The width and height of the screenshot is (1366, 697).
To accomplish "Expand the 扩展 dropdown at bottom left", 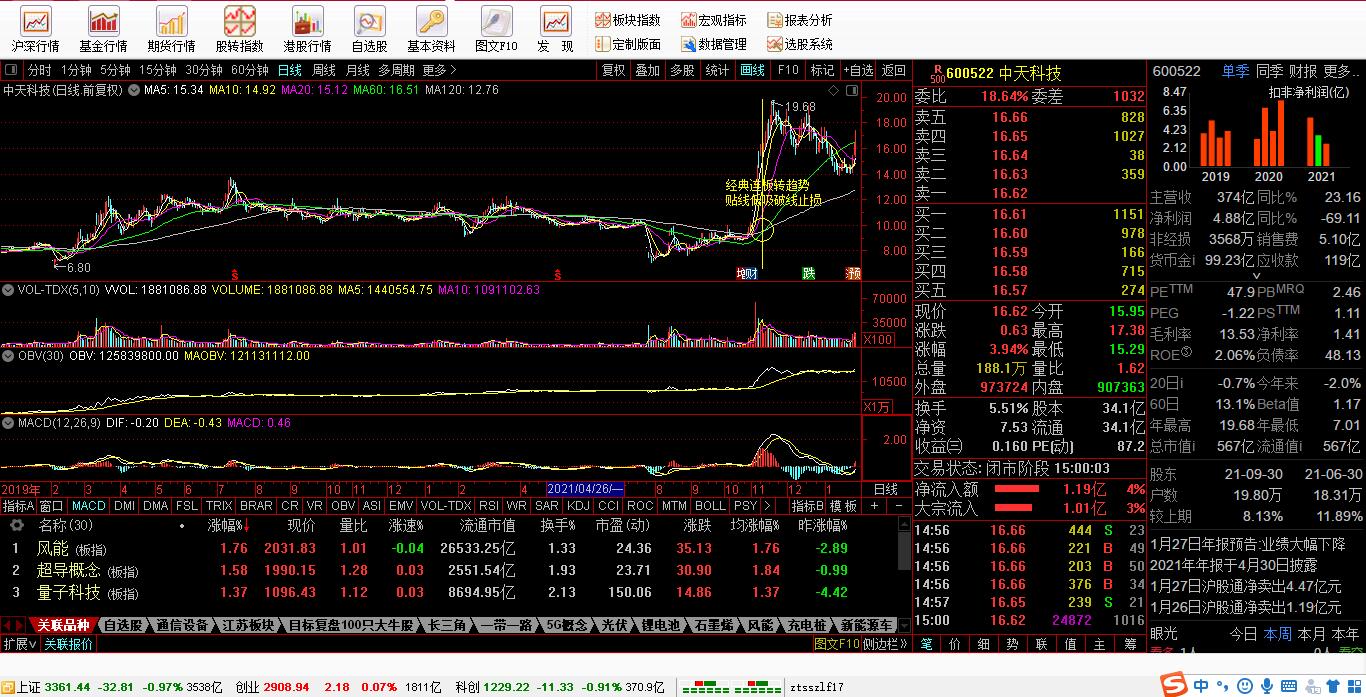I will pos(20,643).
